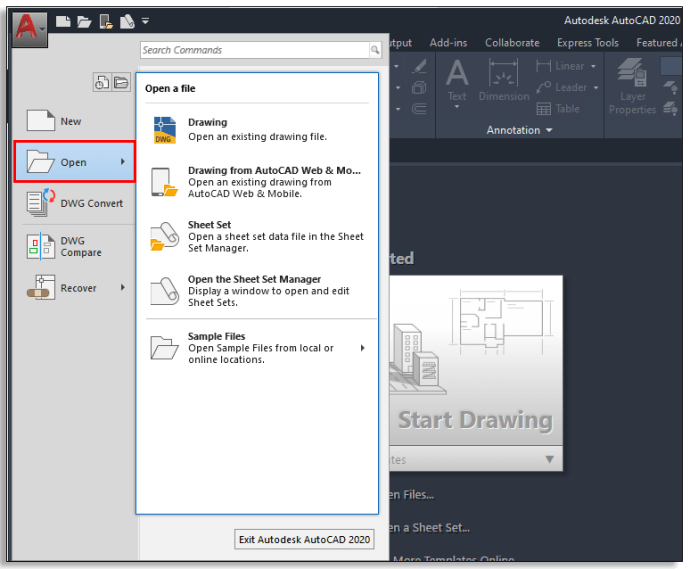Click the Layer Properties icon
The image size is (690, 569).
632,85
